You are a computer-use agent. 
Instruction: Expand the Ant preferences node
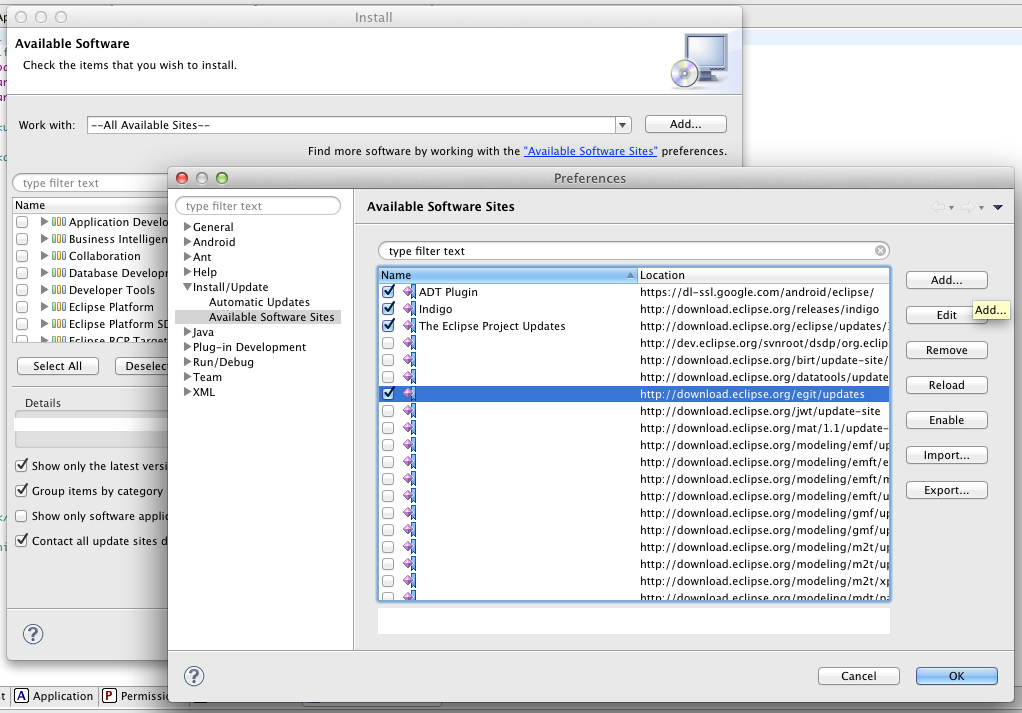[187, 257]
